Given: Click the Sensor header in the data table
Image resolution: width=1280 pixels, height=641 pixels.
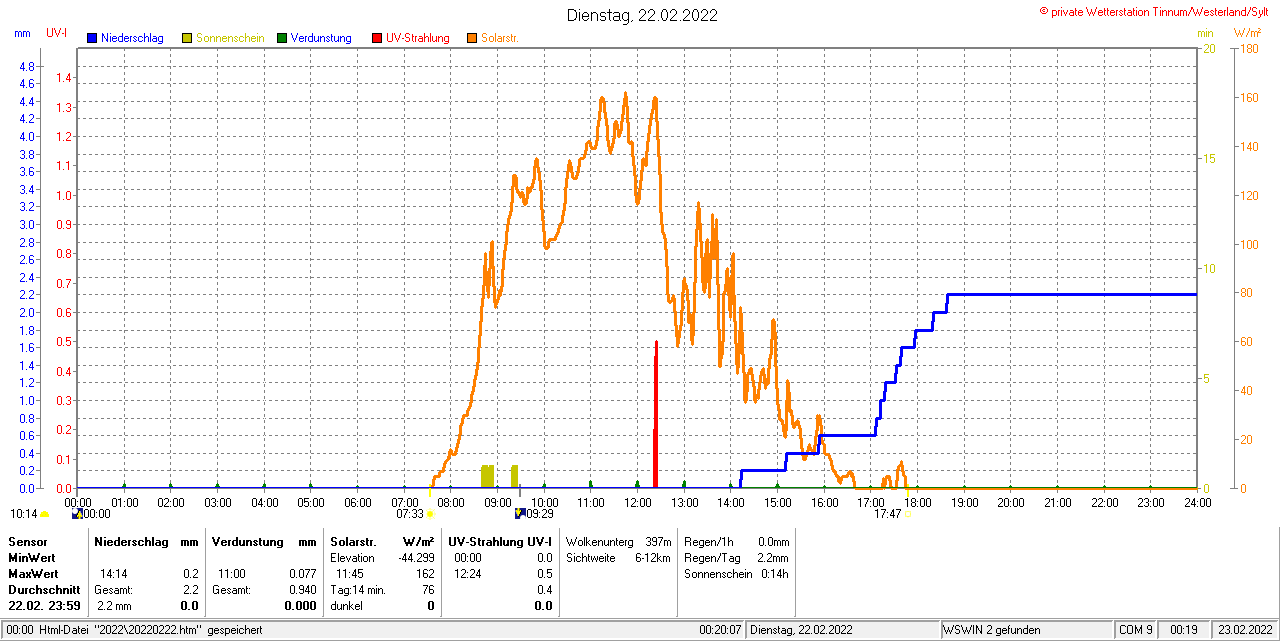Looking at the screenshot, I should 27,541.
